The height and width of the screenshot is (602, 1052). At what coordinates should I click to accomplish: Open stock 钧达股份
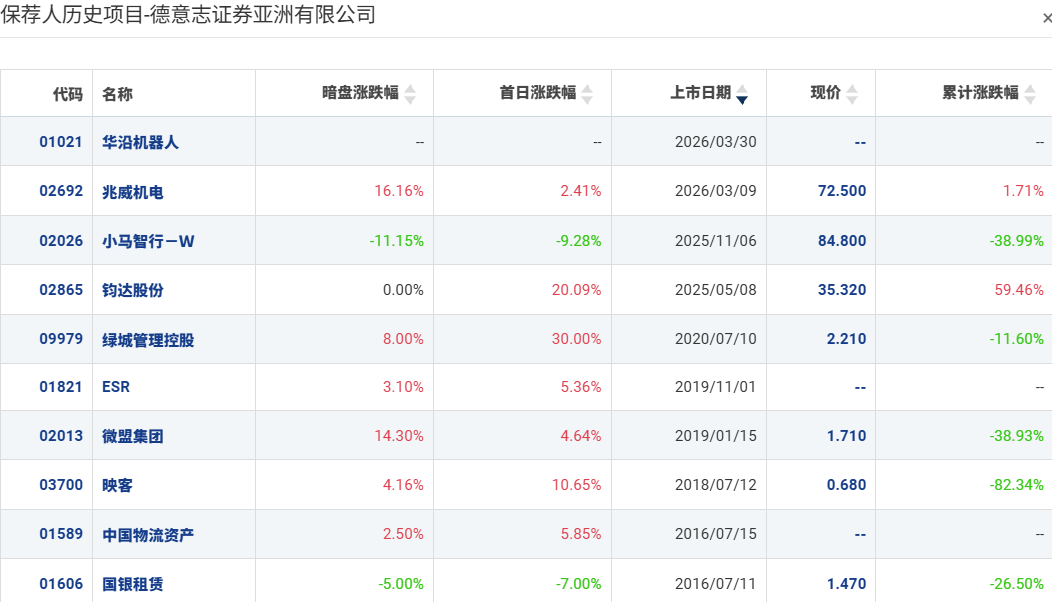(133, 290)
